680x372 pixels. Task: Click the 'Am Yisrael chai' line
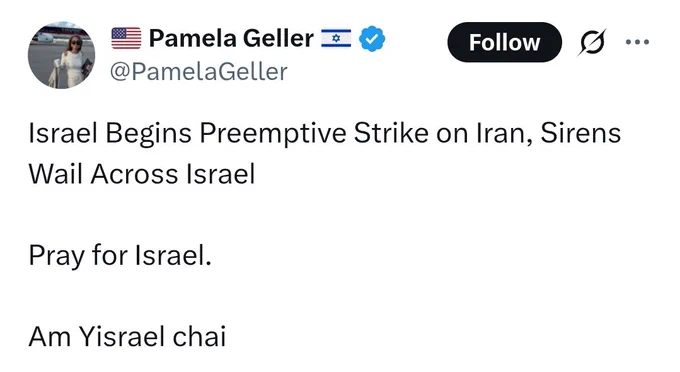(x=127, y=337)
